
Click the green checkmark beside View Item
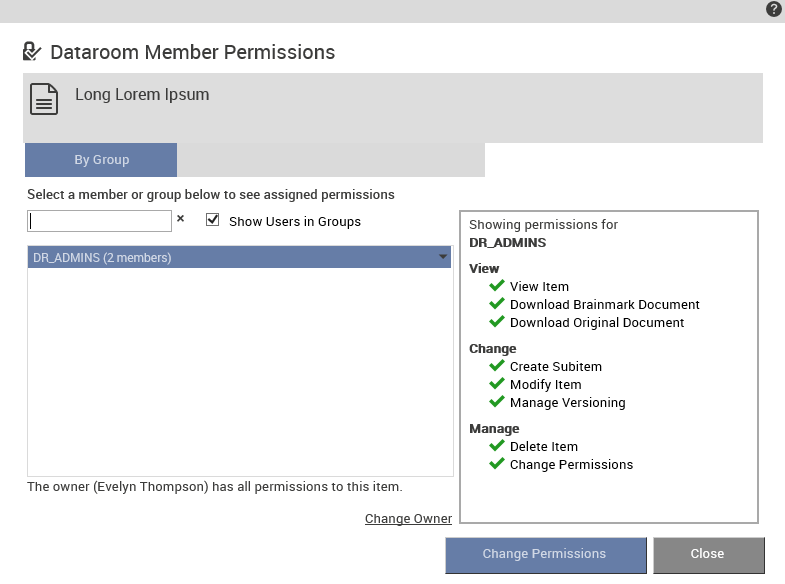[497, 286]
